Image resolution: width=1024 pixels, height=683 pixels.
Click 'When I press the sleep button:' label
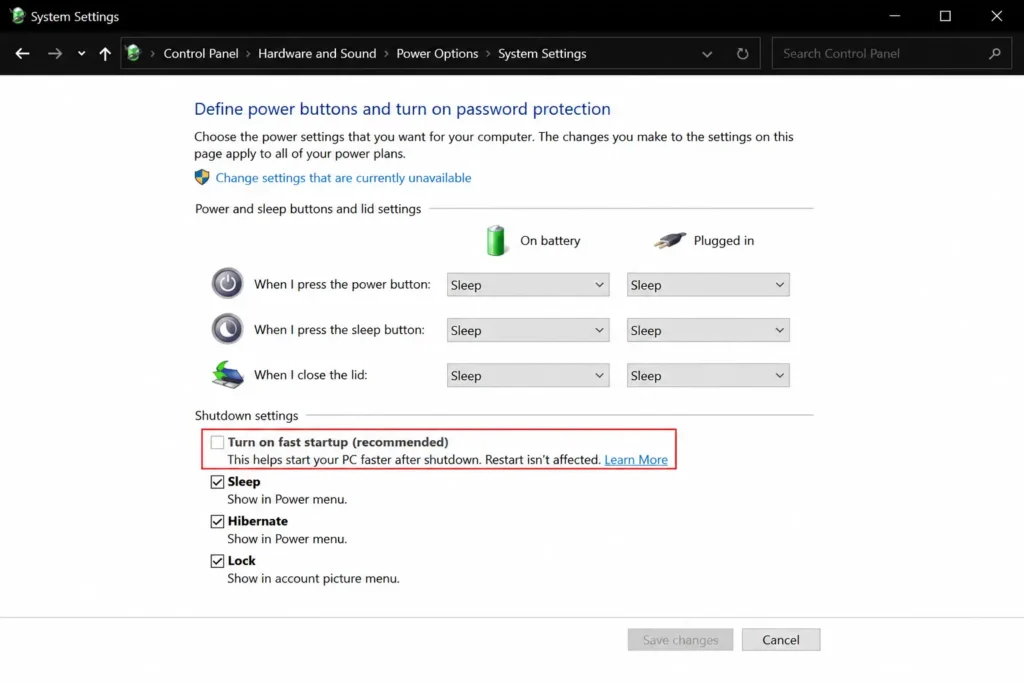coord(339,330)
